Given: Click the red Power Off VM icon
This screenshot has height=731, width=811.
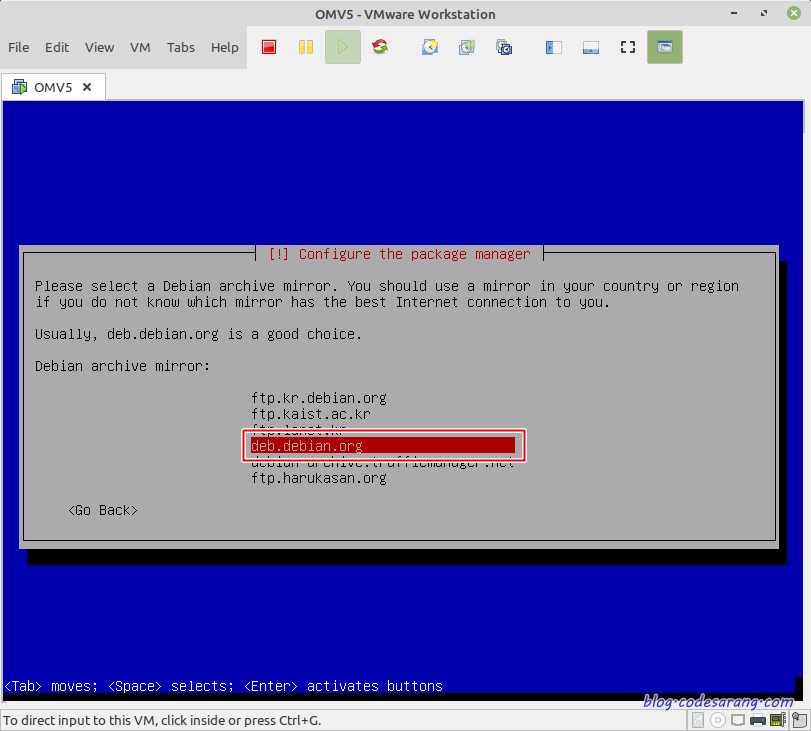Looking at the screenshot, I should click(269, 47).
